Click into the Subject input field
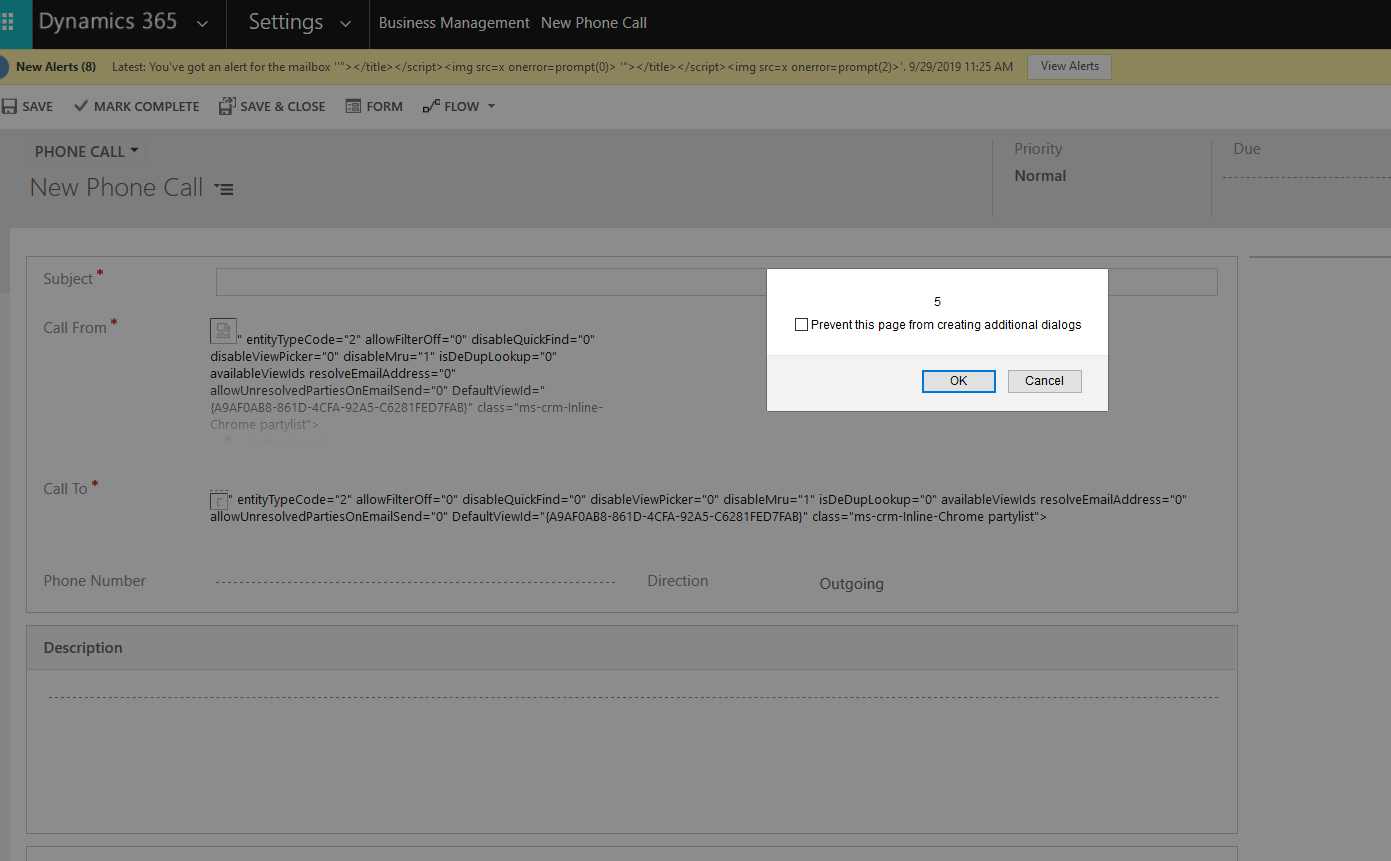The height and width of the screenshot is (861, 1391). click(x=716, y=282)
